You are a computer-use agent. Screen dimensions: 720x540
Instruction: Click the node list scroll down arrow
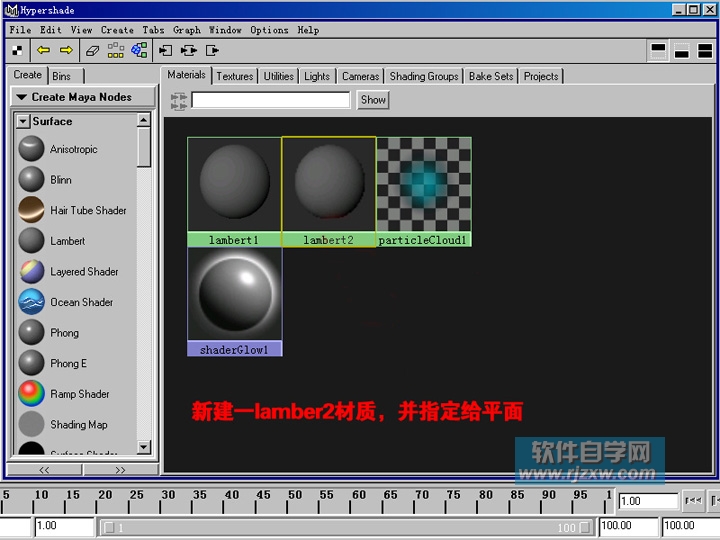click(x=144, y=447)
